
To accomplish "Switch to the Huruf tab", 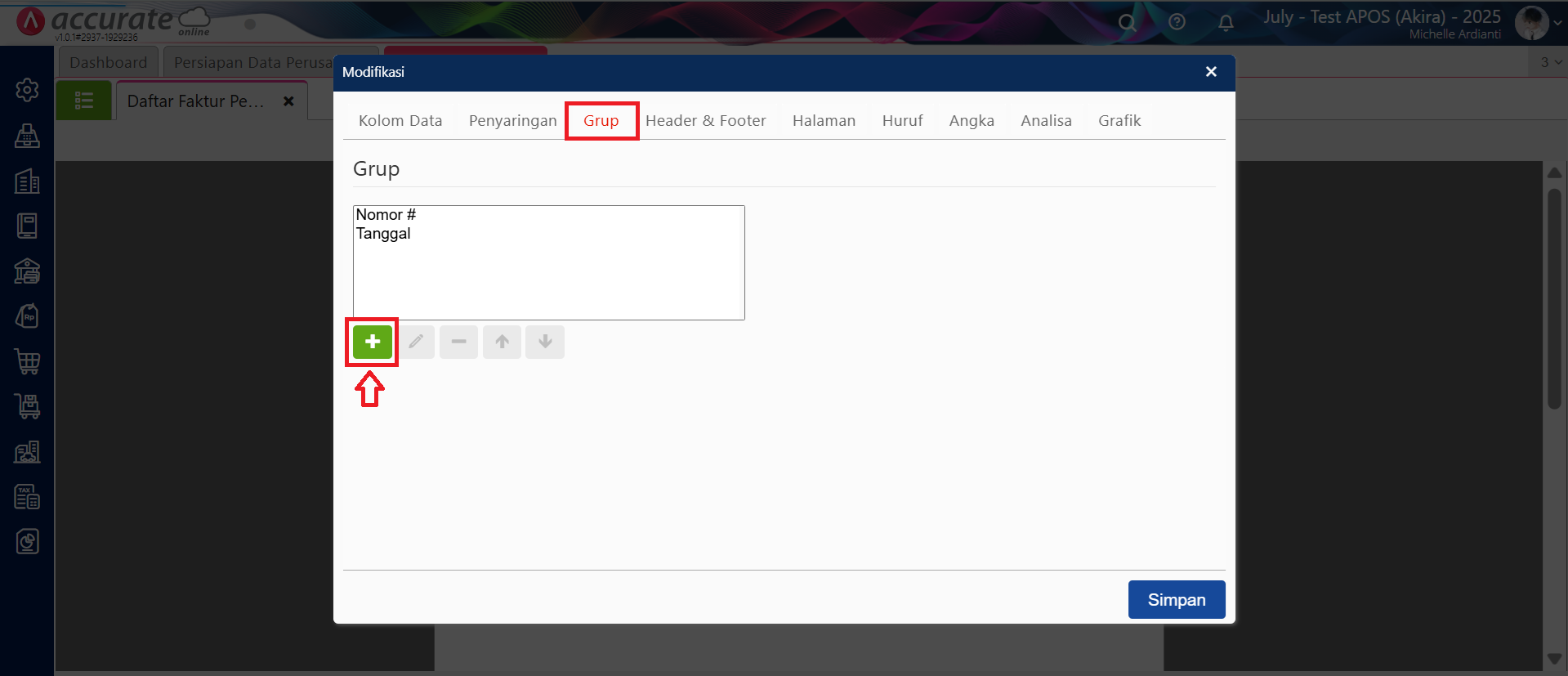I will click(x=902, y=121).
